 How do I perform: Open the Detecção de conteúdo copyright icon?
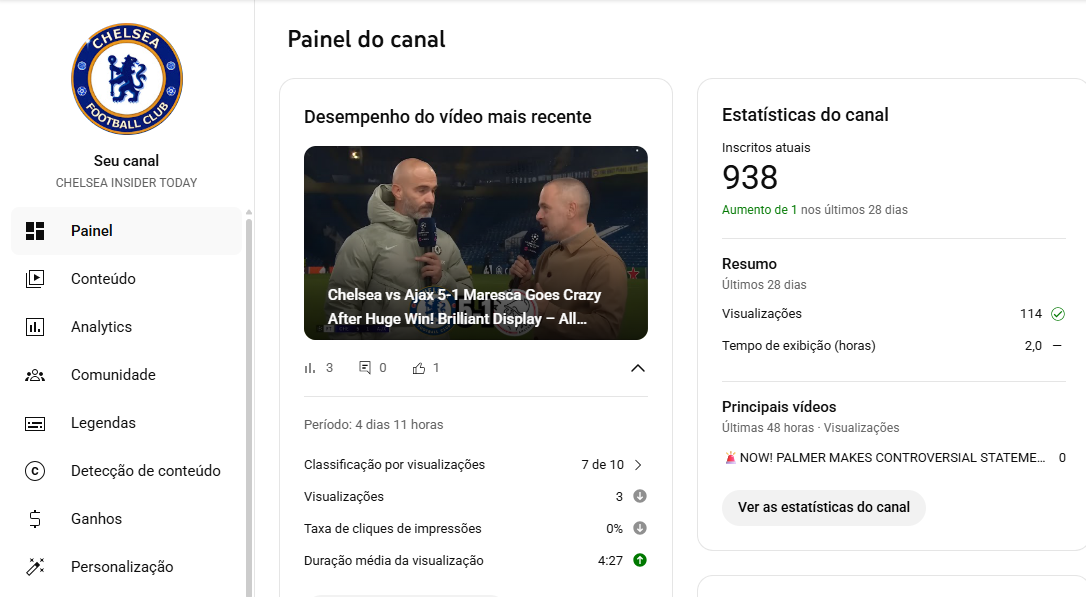click(x=35, y=471)
